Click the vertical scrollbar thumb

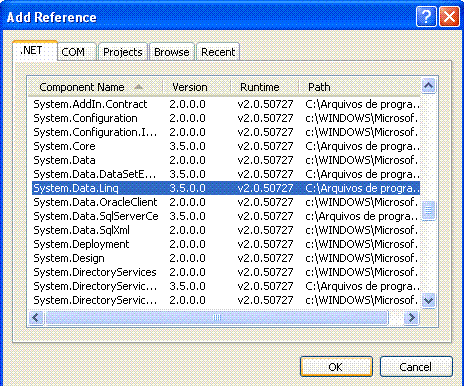pos(428,211)
